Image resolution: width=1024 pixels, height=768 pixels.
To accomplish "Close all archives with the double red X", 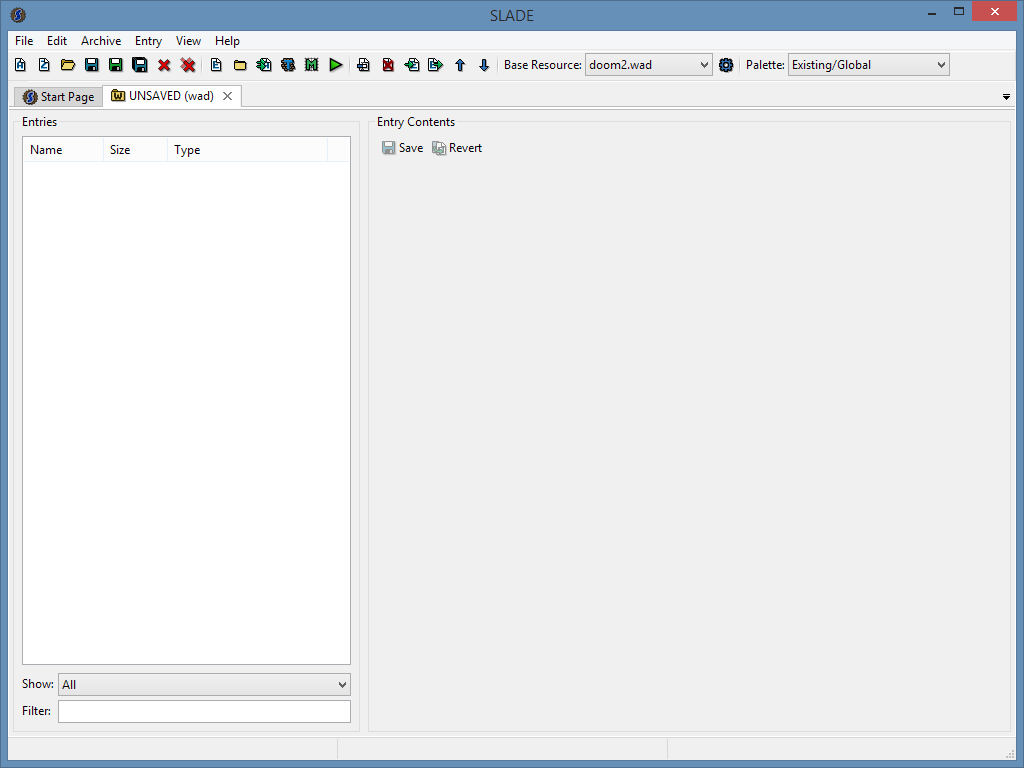I will click(x=188, y=65).
